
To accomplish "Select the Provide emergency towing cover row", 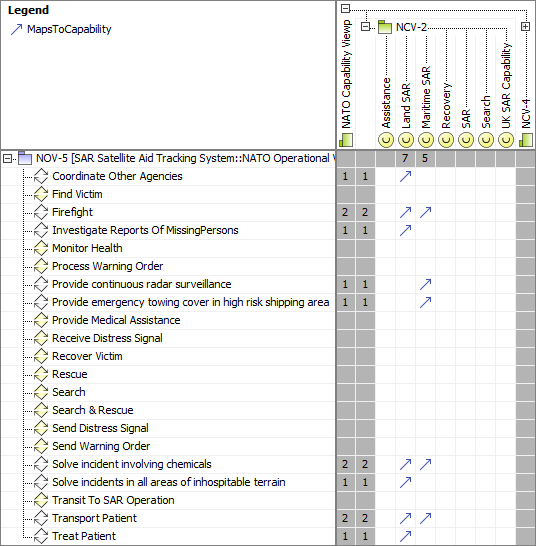I will tap(191, 302).
